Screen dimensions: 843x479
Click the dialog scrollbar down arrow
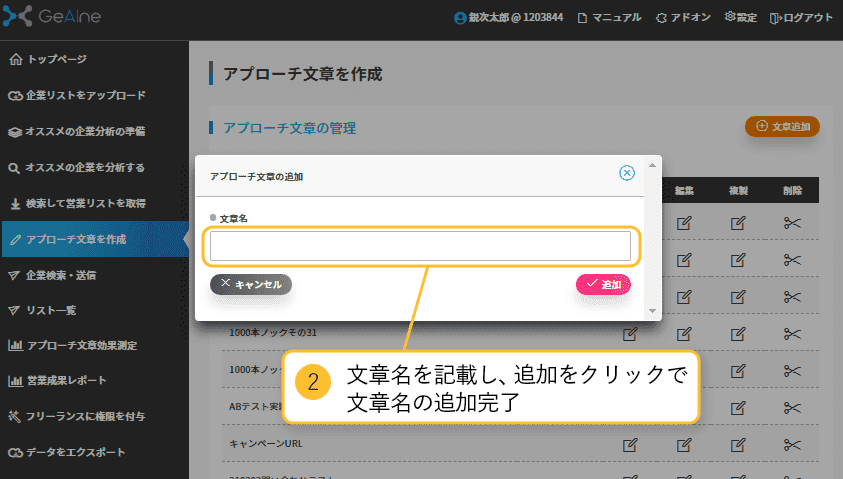pyautogui.click(x=652, y=311)
